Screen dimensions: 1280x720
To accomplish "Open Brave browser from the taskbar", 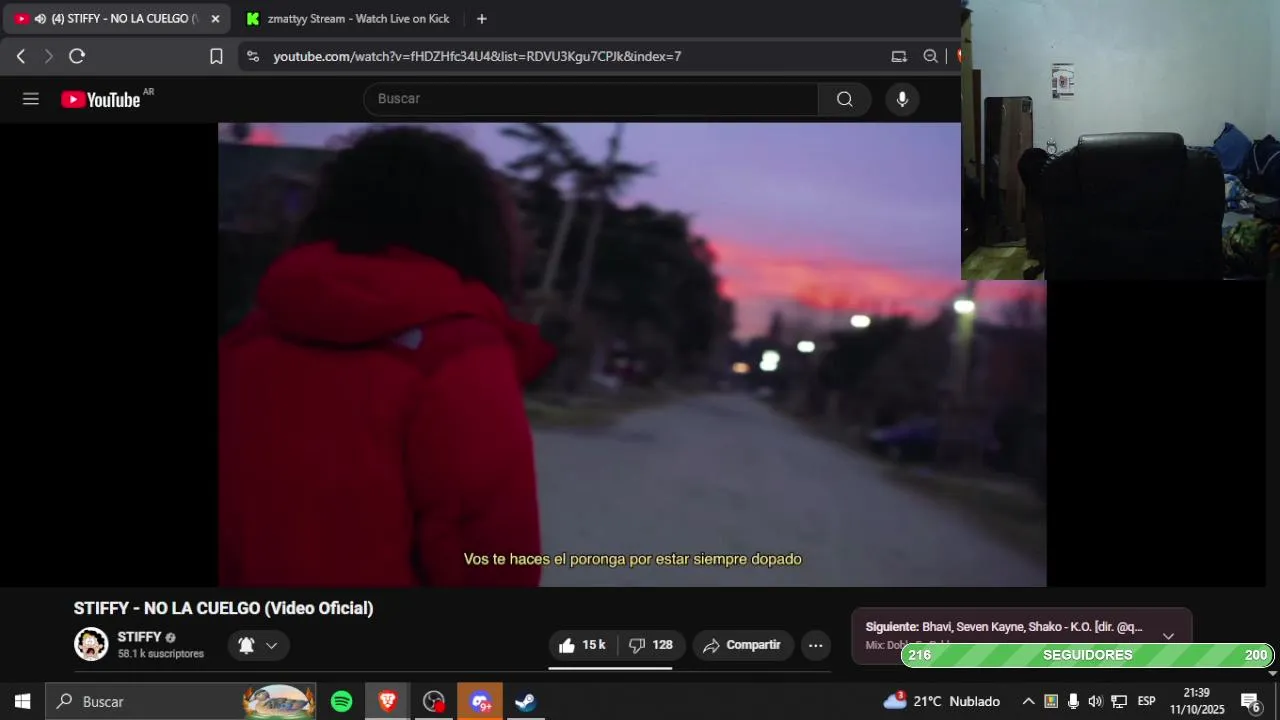I will 388,701.
